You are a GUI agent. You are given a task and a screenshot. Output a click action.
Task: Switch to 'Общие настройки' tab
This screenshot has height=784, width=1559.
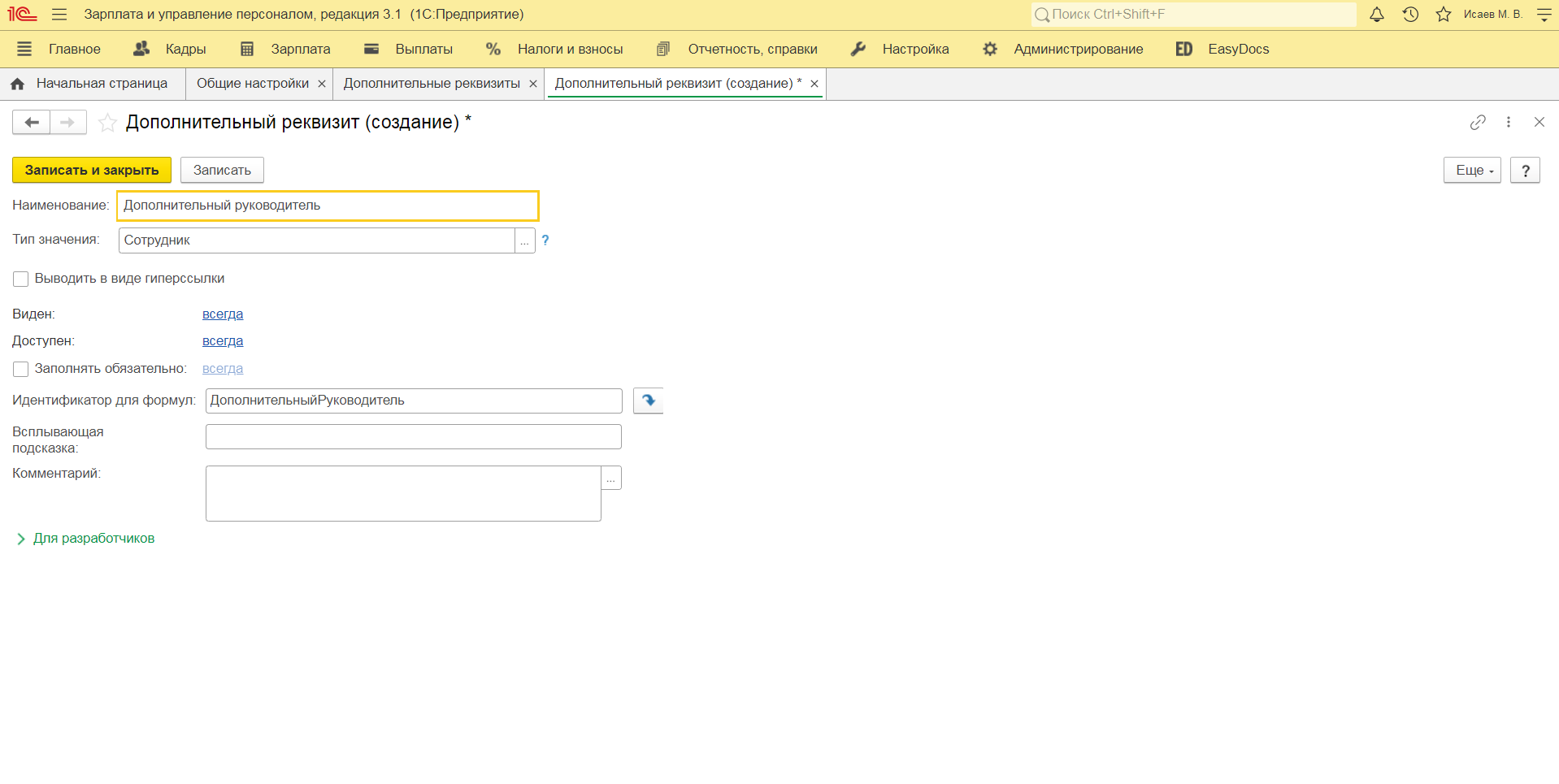click(x=252, y=84)
